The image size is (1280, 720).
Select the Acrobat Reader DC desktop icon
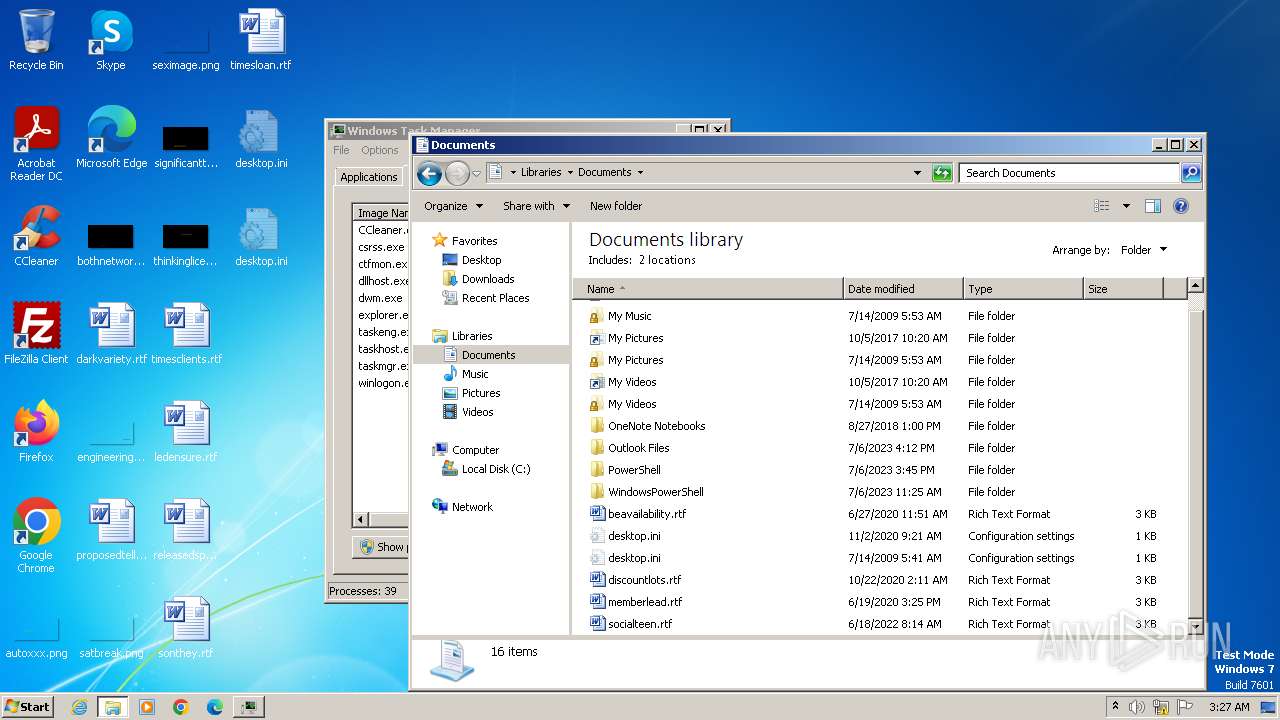36,144
